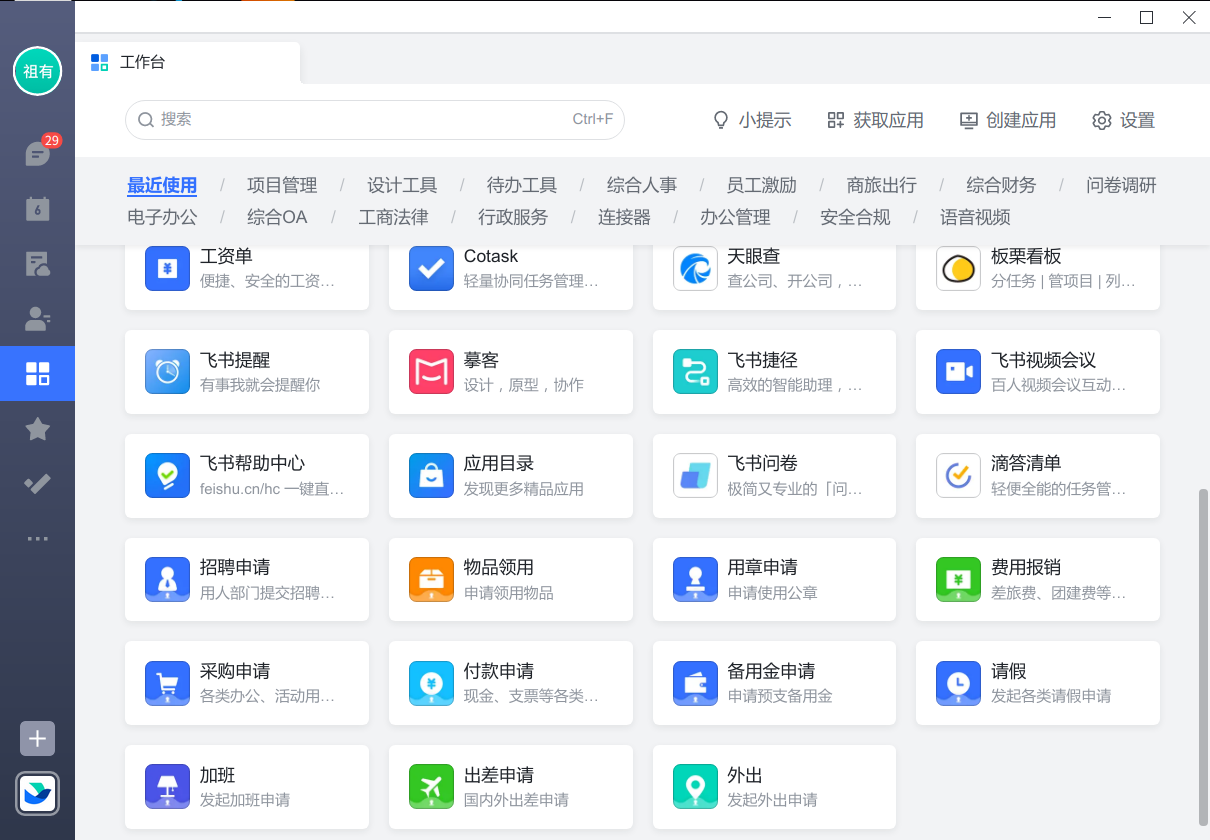Launch the 飞书问卷 icon
The width and height of the screenshot is (1210, 840).
(x=695, y=476)
